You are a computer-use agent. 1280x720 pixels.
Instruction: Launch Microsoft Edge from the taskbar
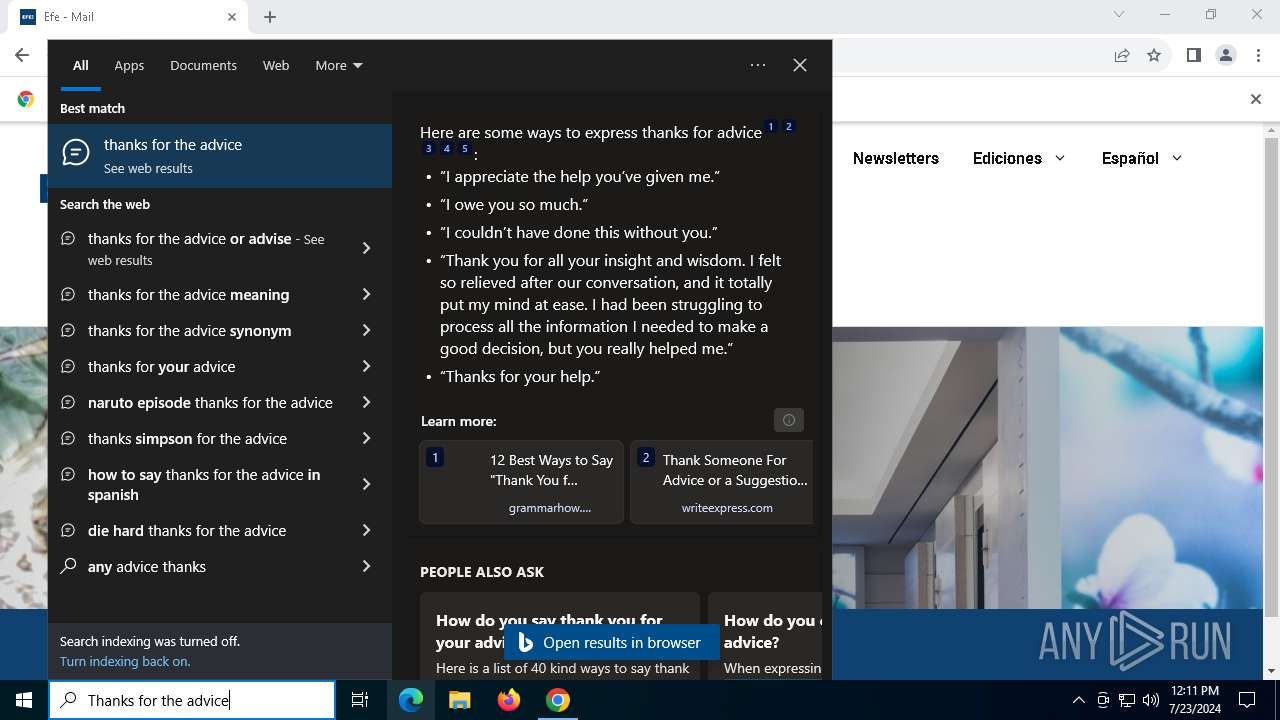point(411,700)
